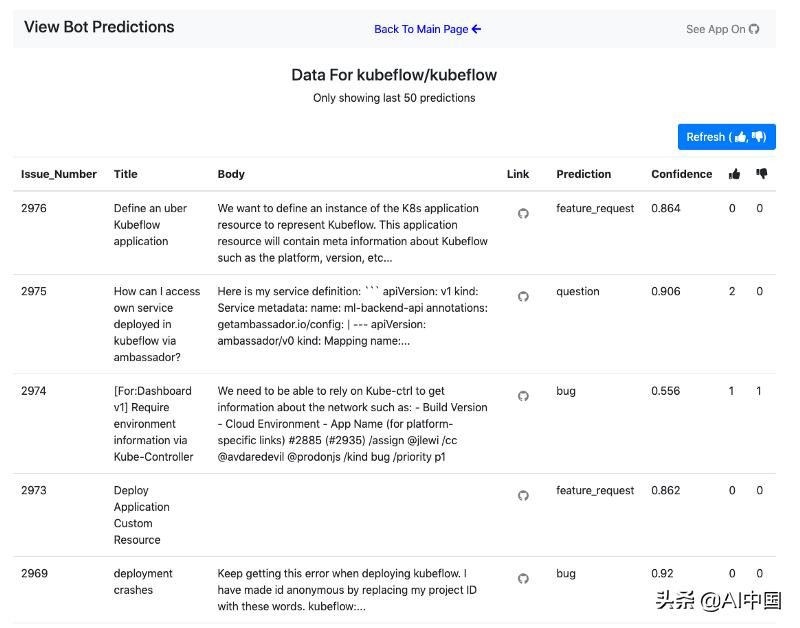Click the Title column header
The width and height of the screenshot is (800, 628).
coord(126,174)
